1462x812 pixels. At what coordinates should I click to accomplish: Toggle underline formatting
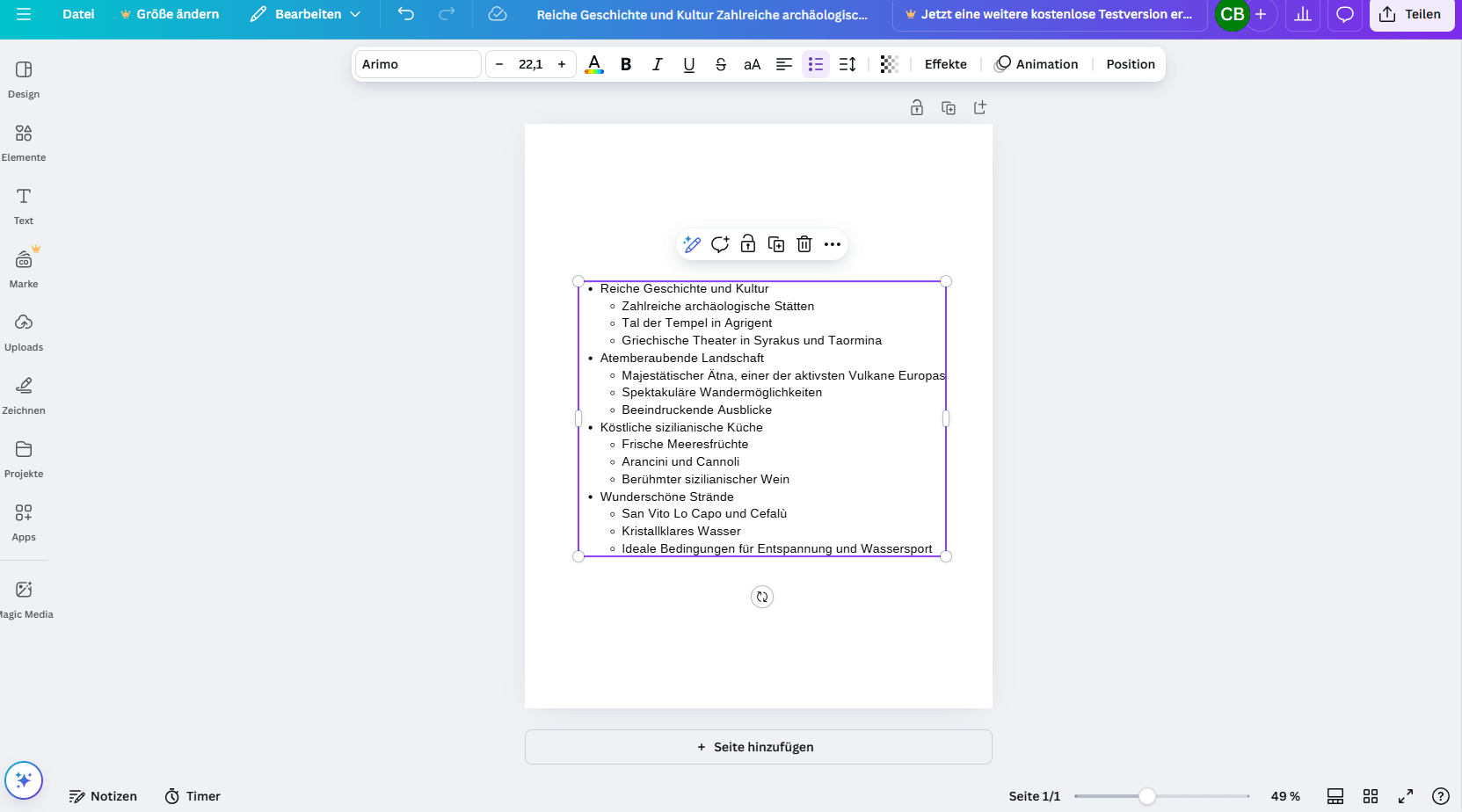coord(688,64)
